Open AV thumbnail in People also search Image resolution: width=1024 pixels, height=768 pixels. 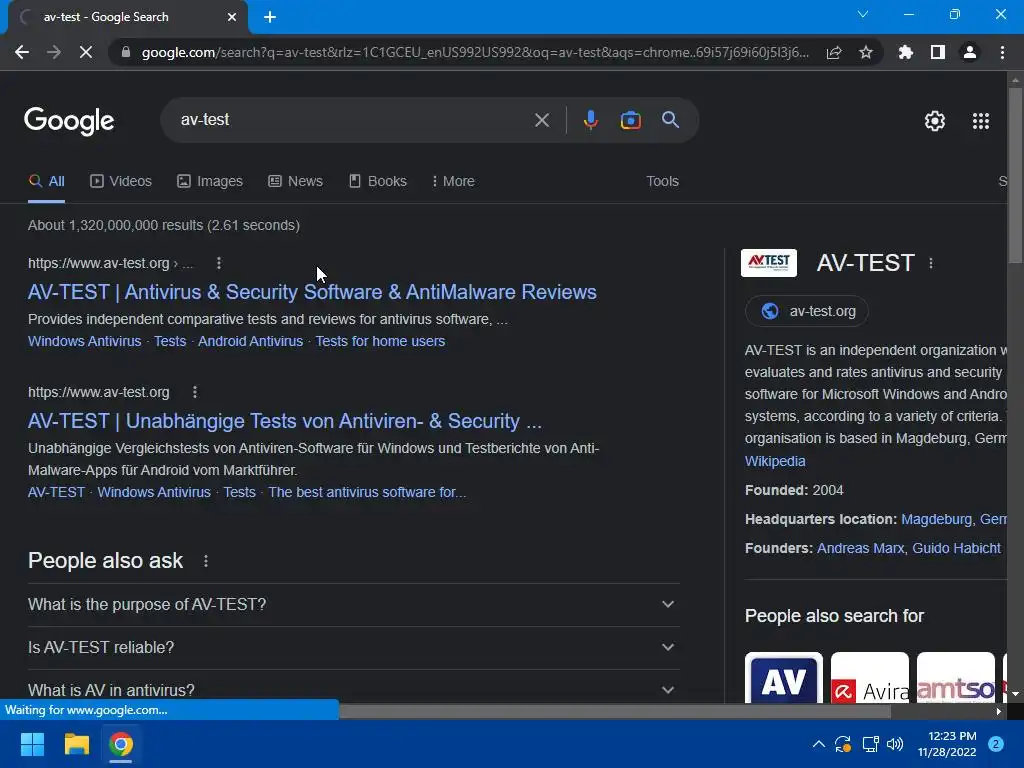pos(784,677)
